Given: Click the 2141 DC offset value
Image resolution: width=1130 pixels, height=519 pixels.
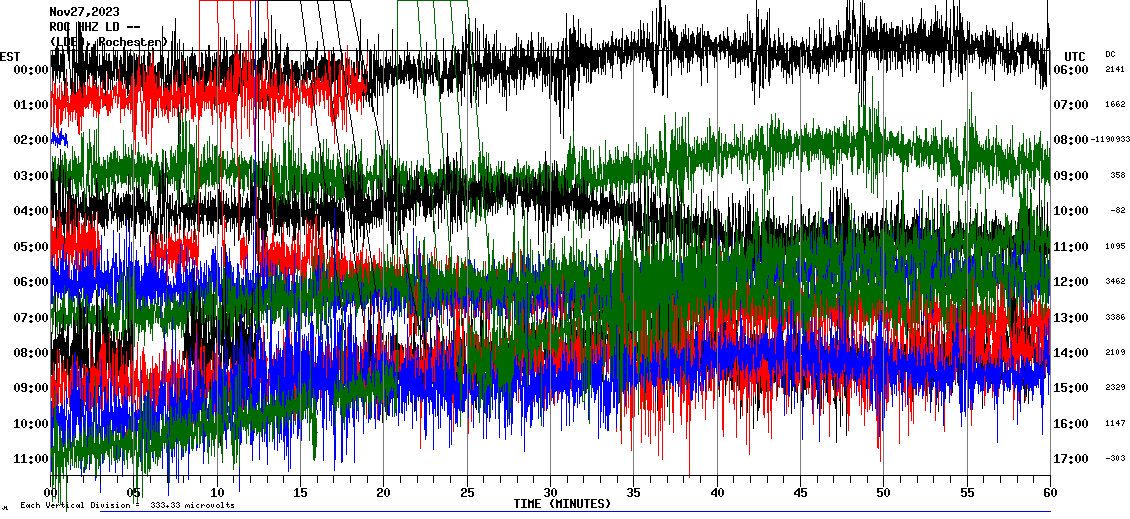Looking at the screenshot, I should click(x=1117, y=70).
